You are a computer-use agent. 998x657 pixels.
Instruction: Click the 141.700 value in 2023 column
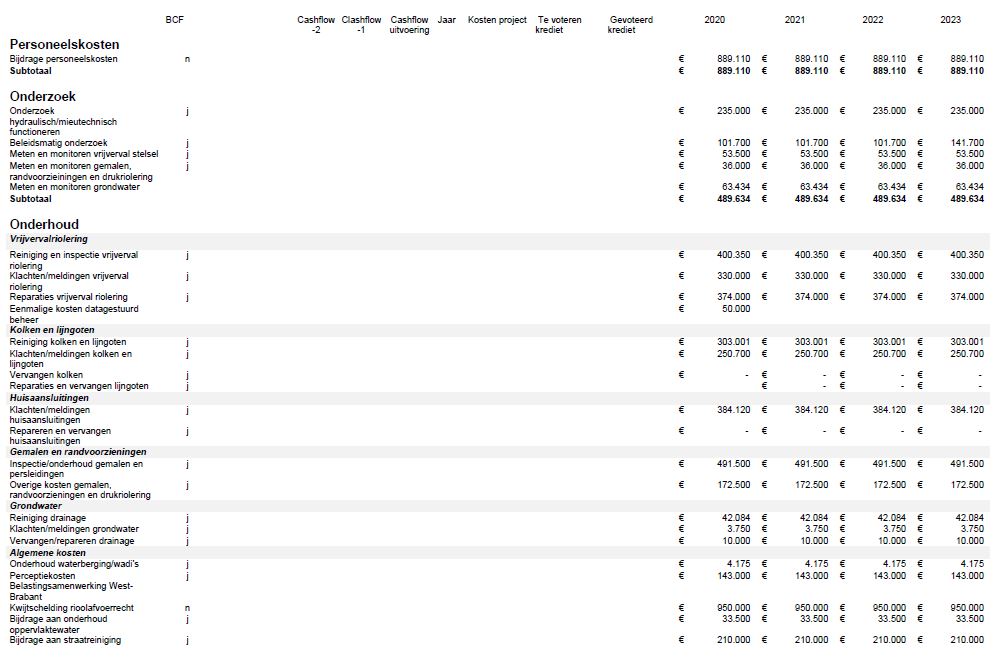(x=967, y=143)
